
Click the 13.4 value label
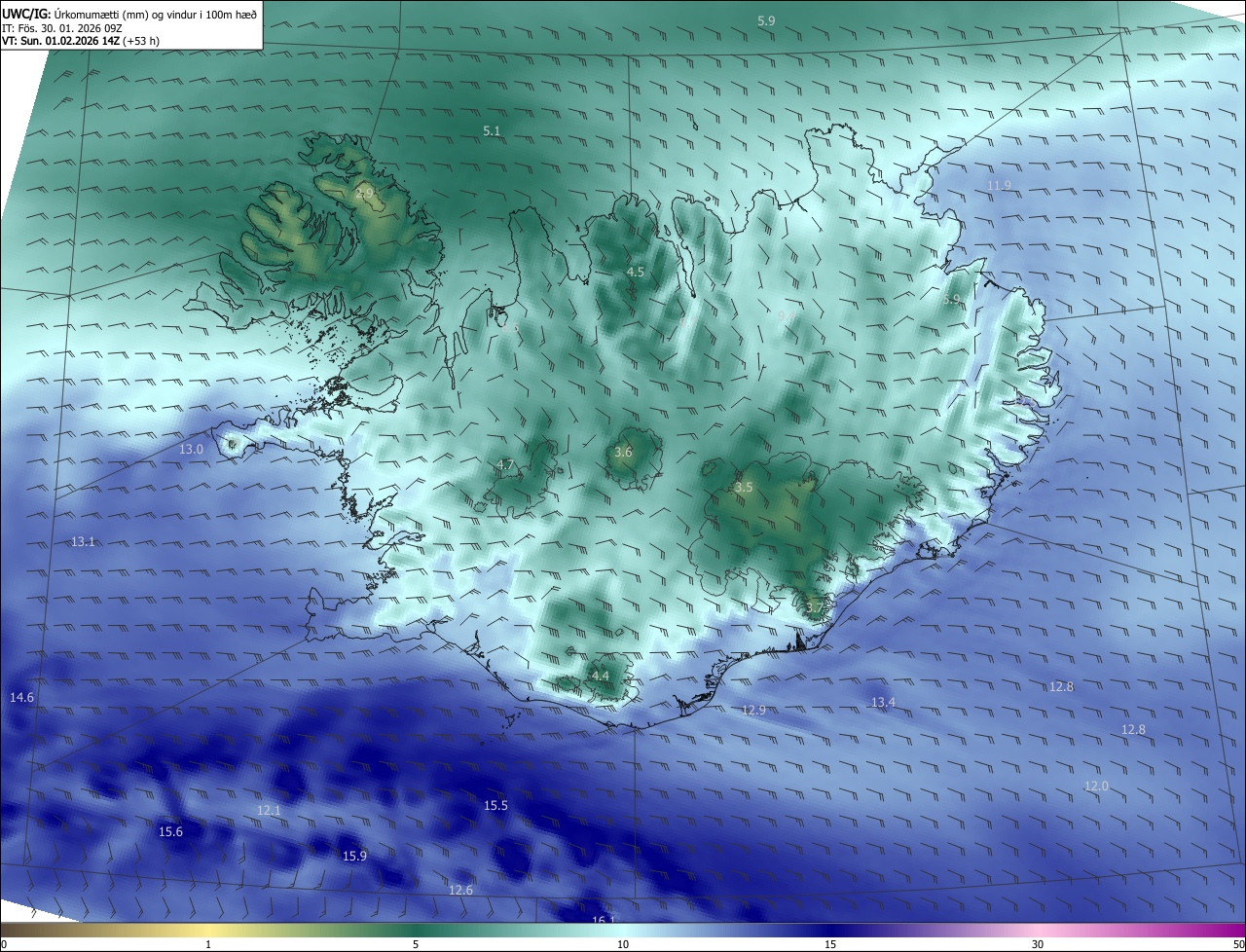click(x=883, y=702)
